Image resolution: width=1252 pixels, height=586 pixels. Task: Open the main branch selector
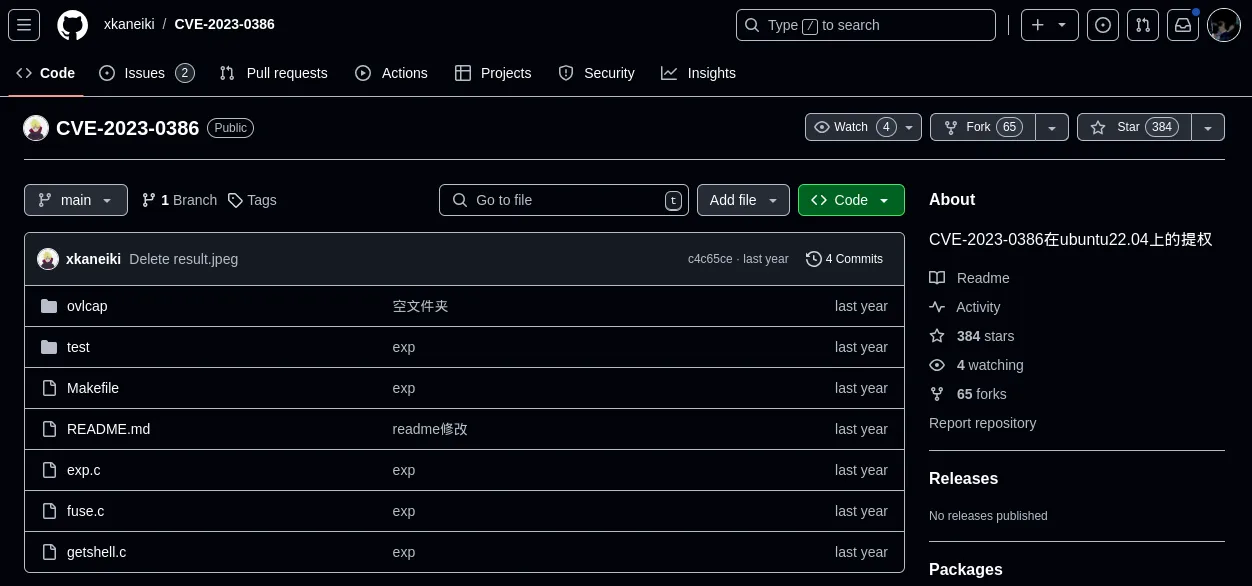tap(76, 200)
